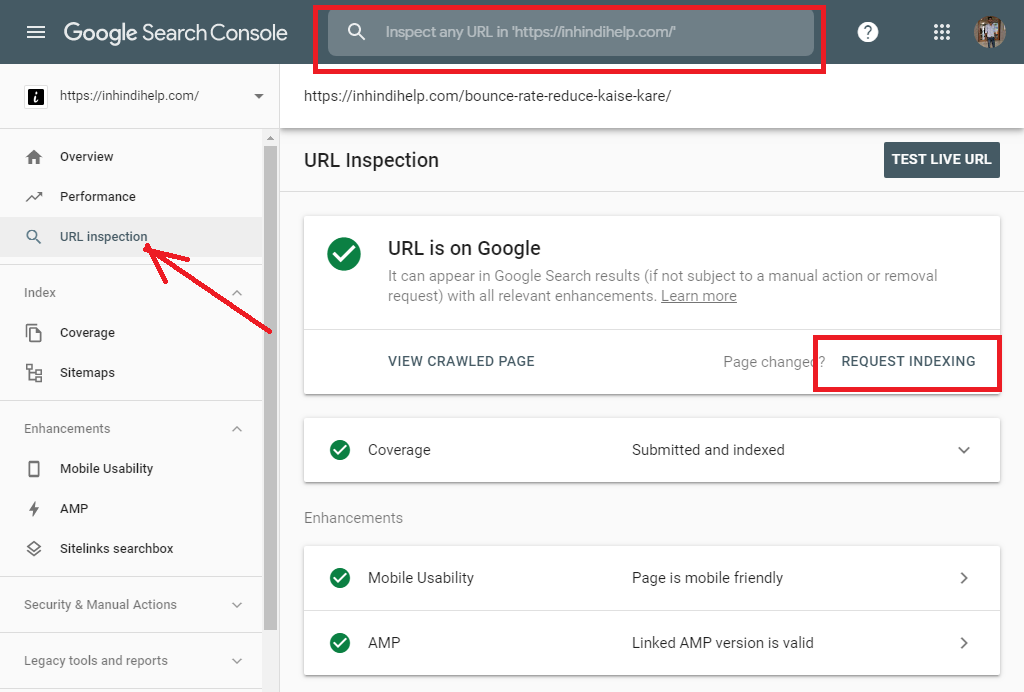Click sidebar scrollbar up arrow
Screen dimensions: 1024x692
click(270, 138)
